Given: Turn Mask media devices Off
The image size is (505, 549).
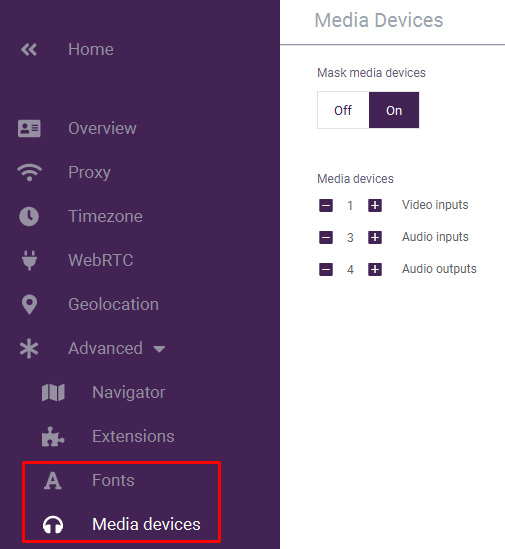Looking at the screenshot, I should 343,110.
